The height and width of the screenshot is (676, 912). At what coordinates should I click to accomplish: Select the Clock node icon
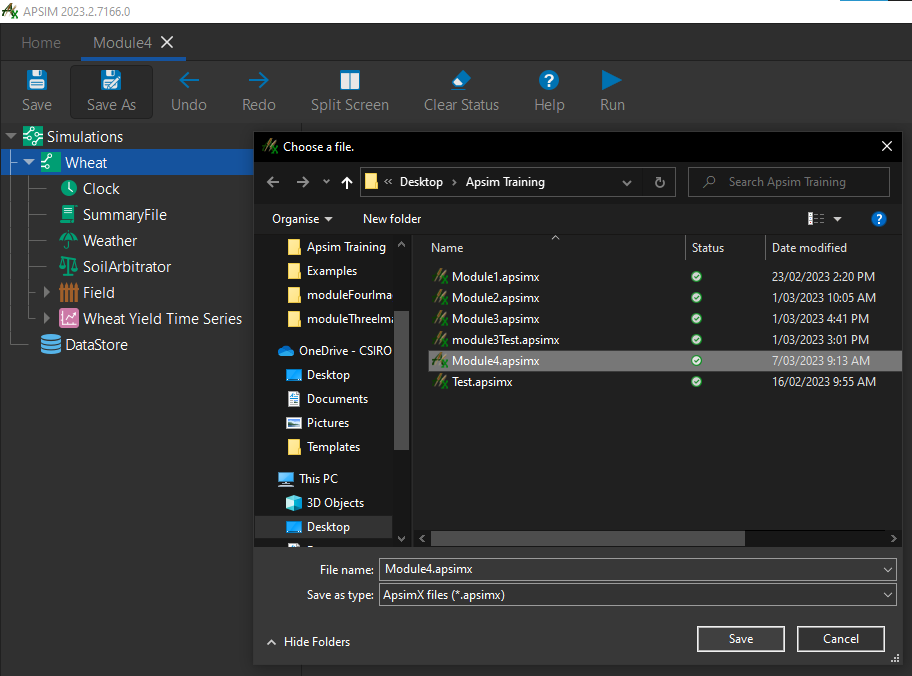pyautogui.click(x=69, y=188)
